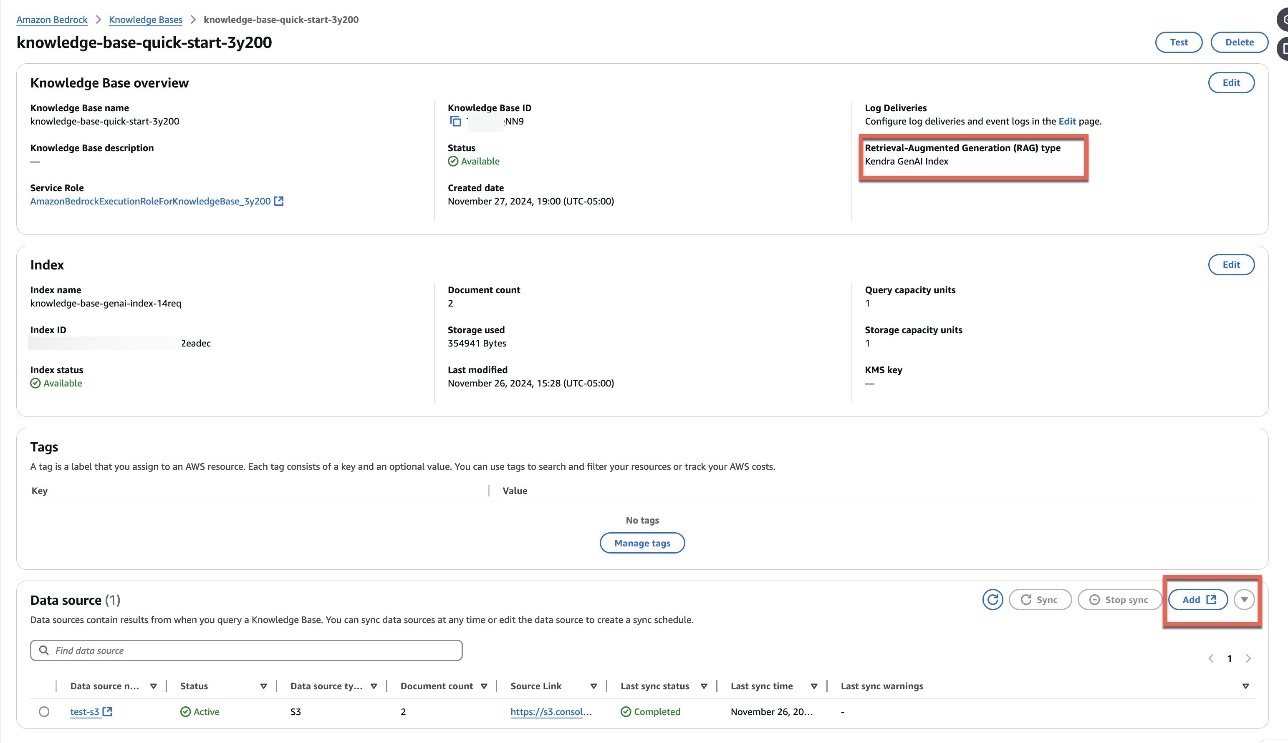Screen dimensions: 1288x743
Task: Sort by Last sync status column
Action: 703,686
